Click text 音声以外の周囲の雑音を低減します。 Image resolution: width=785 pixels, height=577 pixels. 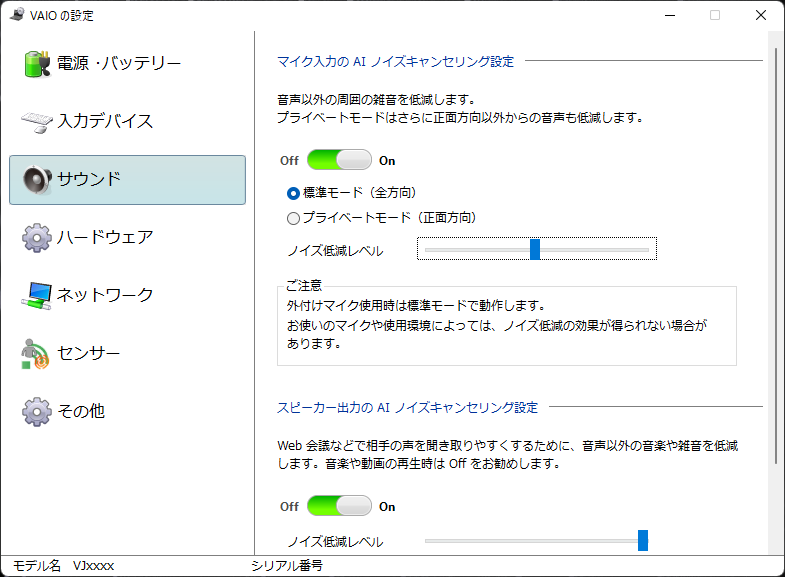point(376,100)
